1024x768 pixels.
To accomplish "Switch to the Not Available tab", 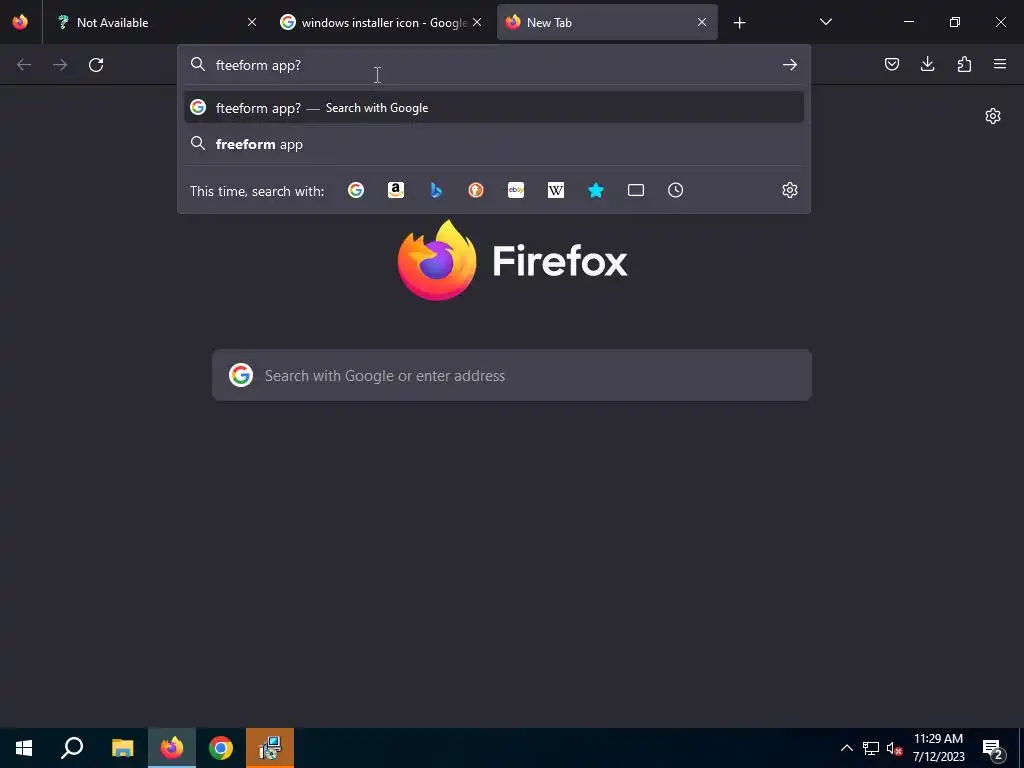I will click(x=157, y=22).
